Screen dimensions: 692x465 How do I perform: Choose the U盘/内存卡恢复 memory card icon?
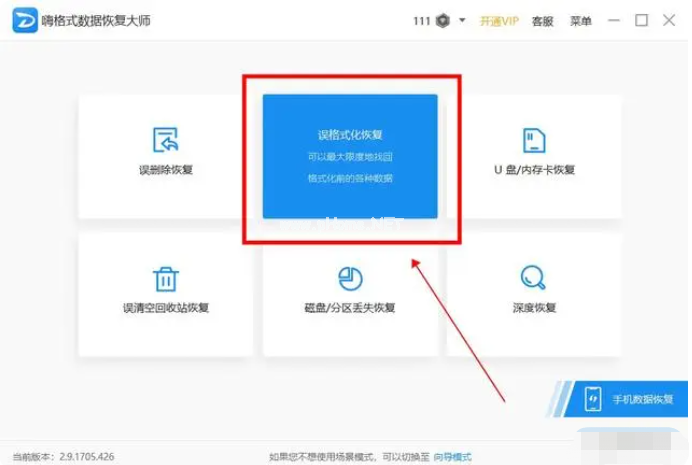pos(534,140)
